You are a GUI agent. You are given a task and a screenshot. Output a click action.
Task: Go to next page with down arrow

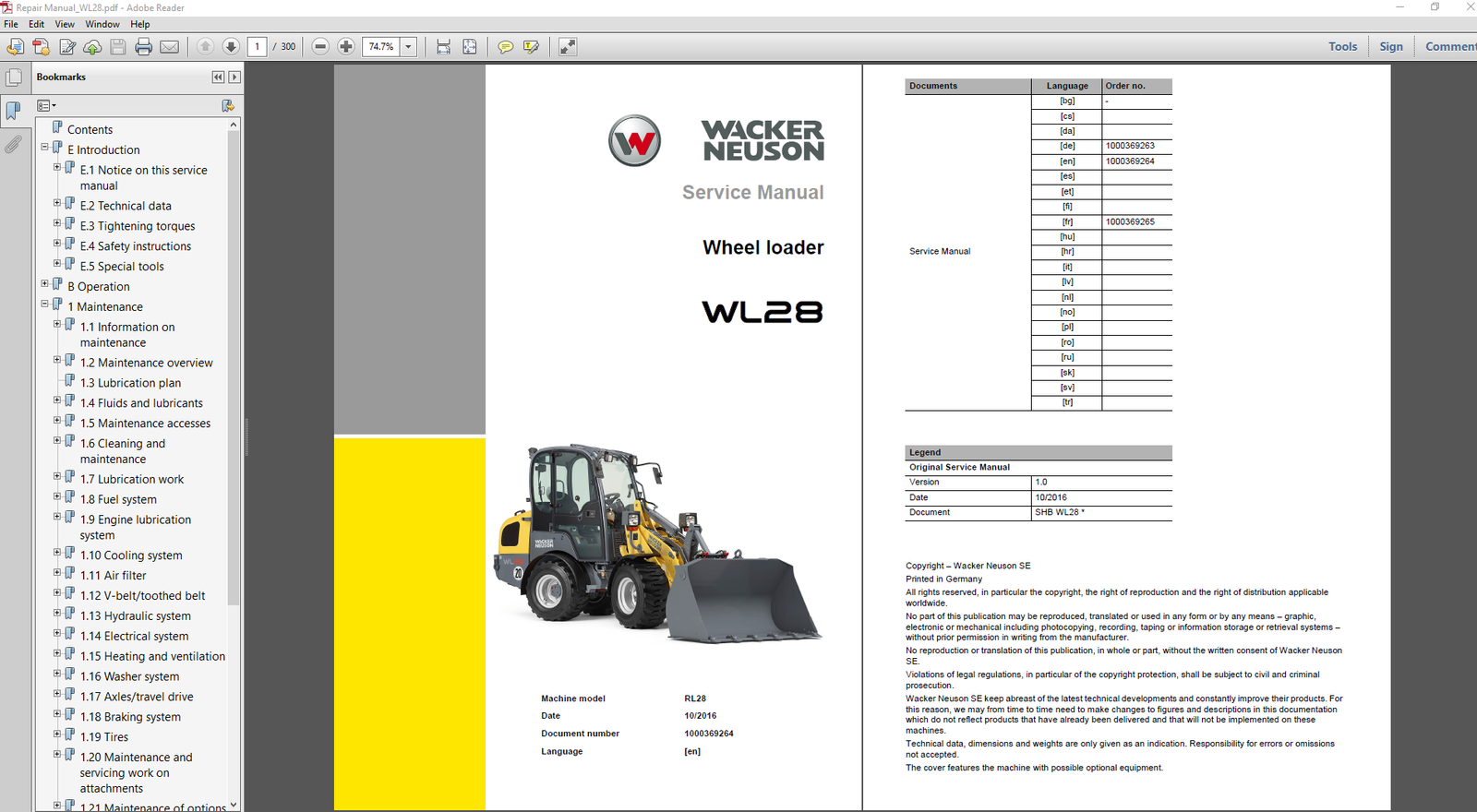point(231,47)
